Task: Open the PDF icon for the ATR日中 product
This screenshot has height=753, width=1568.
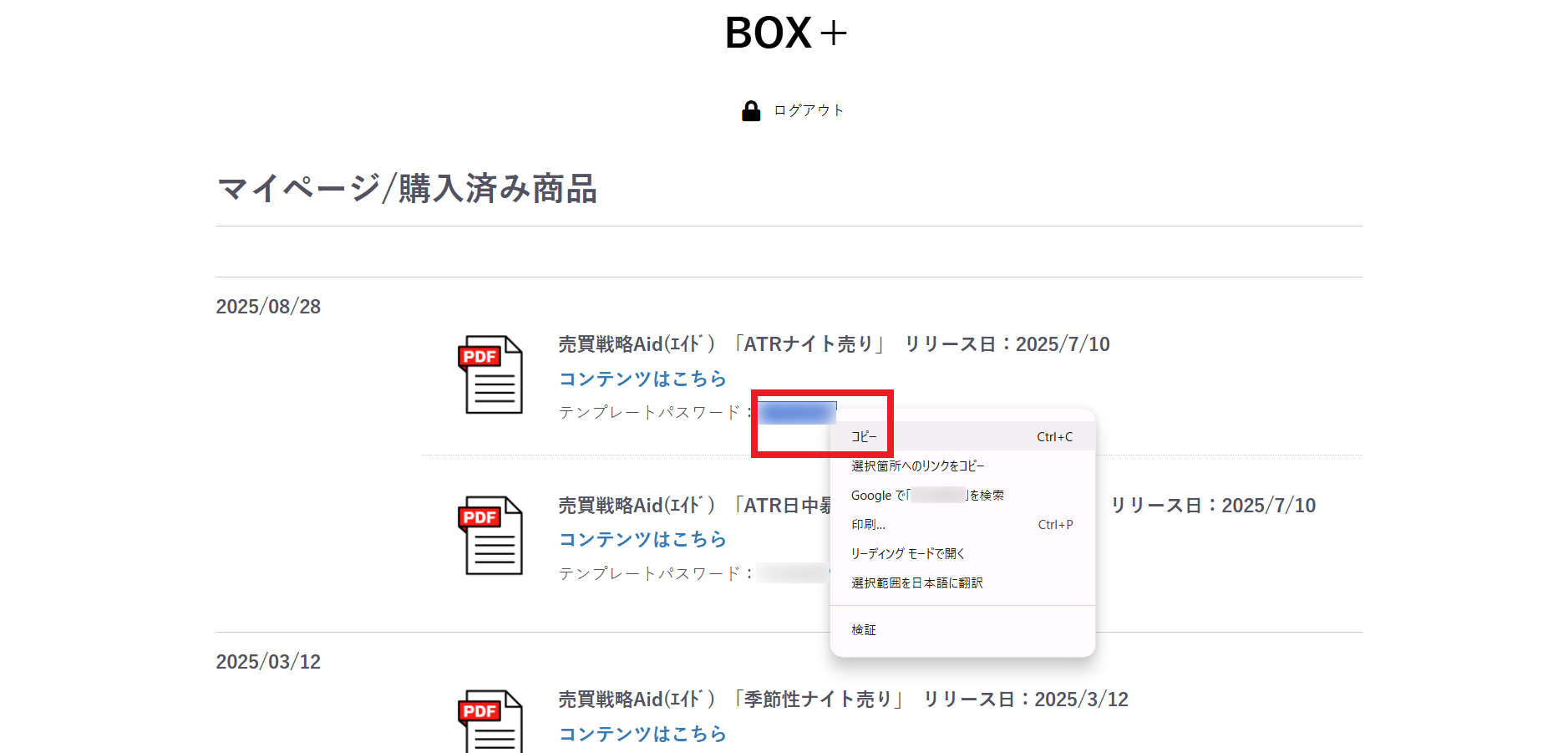Action: pyautogui.click(x=490, y=536)
